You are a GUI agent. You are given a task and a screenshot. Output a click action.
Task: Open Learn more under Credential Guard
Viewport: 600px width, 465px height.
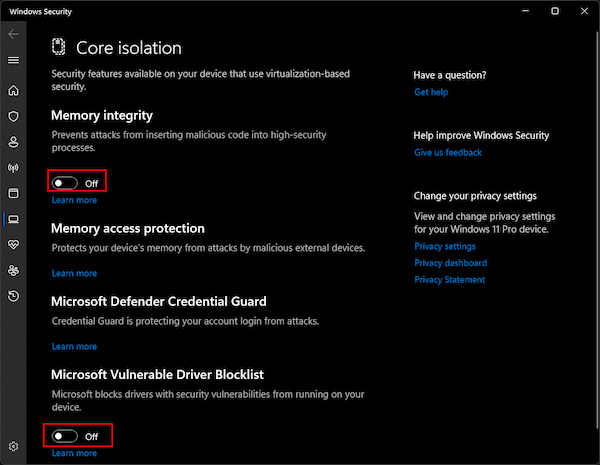click(x=74, y=346)
